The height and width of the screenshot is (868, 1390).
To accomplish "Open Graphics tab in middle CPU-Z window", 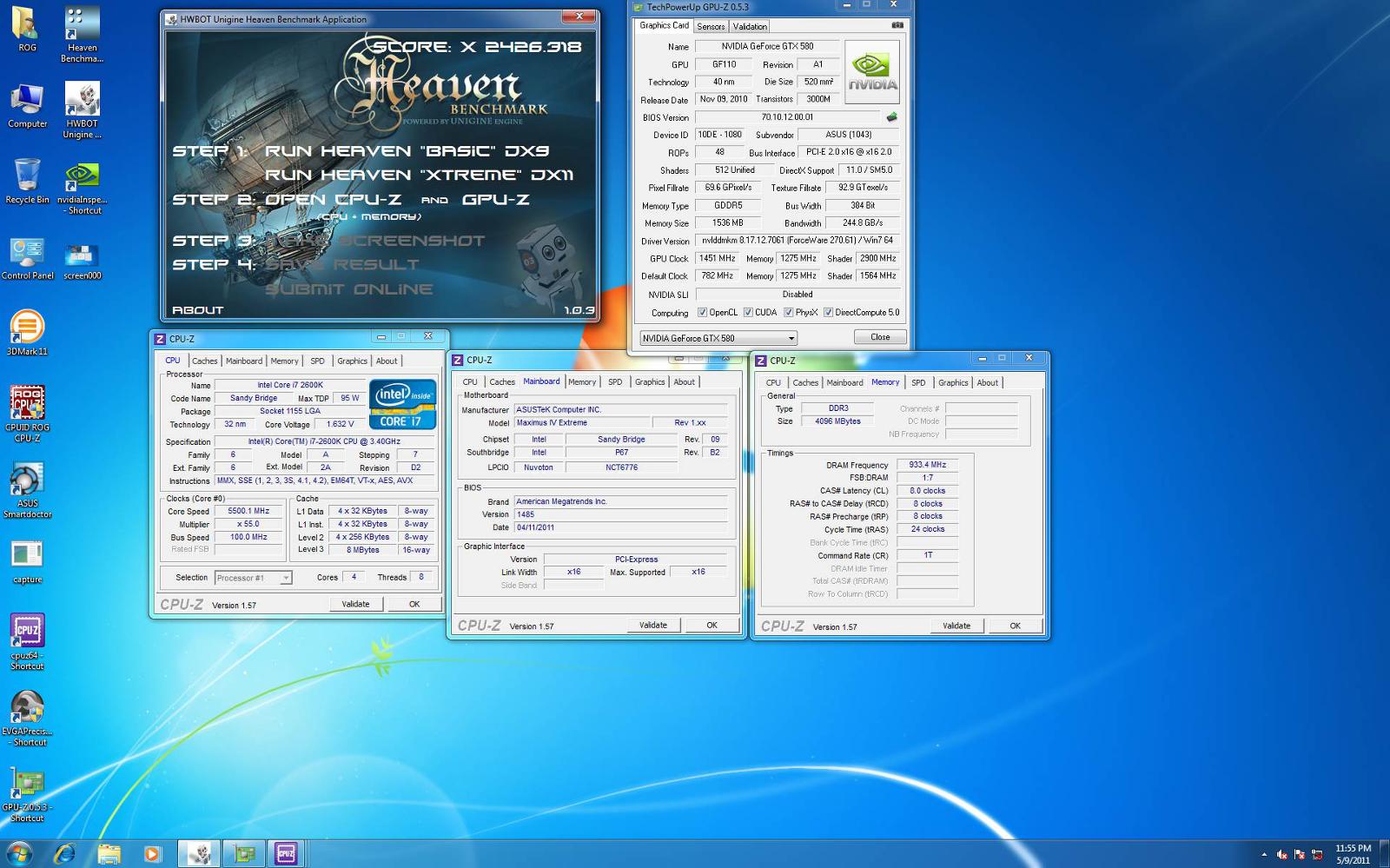I will (x=650, y=381).
